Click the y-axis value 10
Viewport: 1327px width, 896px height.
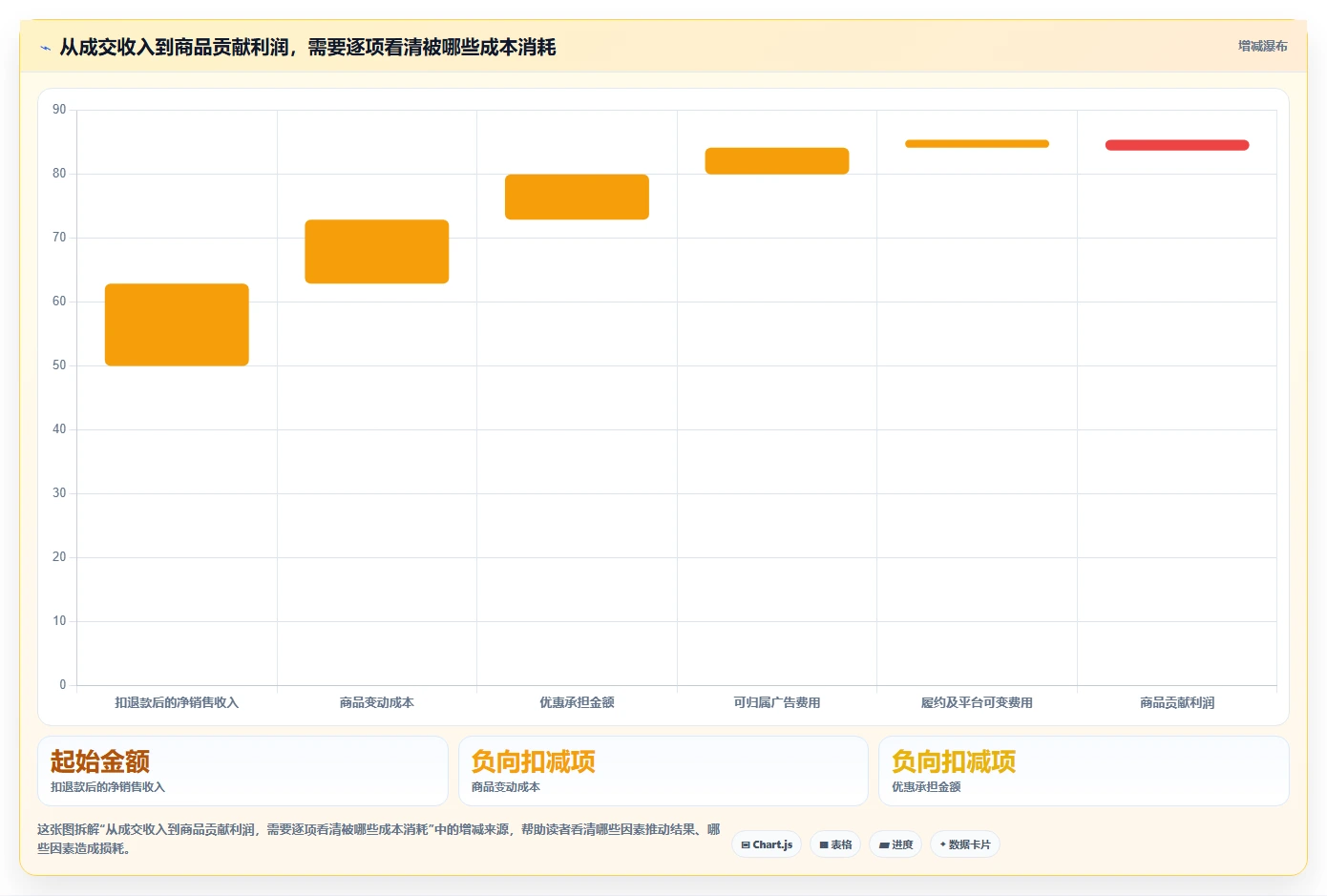59,621
